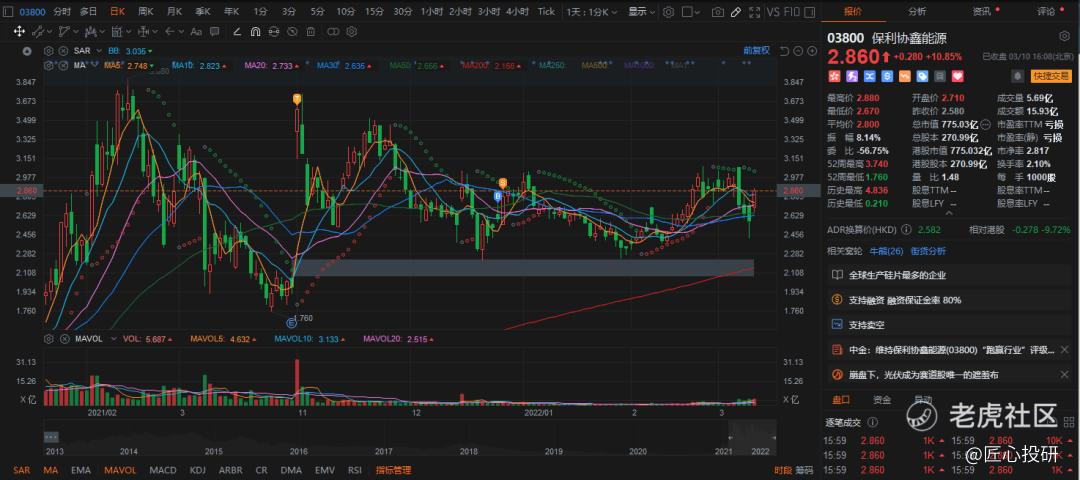The image size is (1080, 480).
Task: Switch to 分时 intraday chart
Action: pos(61,12)
